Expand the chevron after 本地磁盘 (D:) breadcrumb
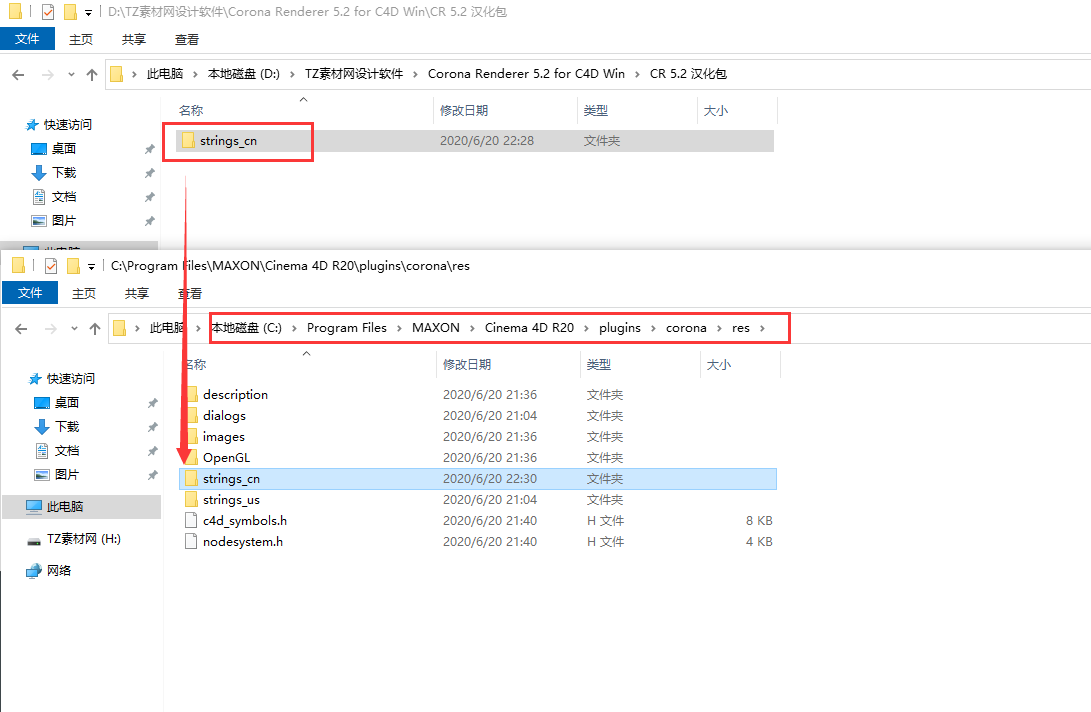 tap(292, 74)
